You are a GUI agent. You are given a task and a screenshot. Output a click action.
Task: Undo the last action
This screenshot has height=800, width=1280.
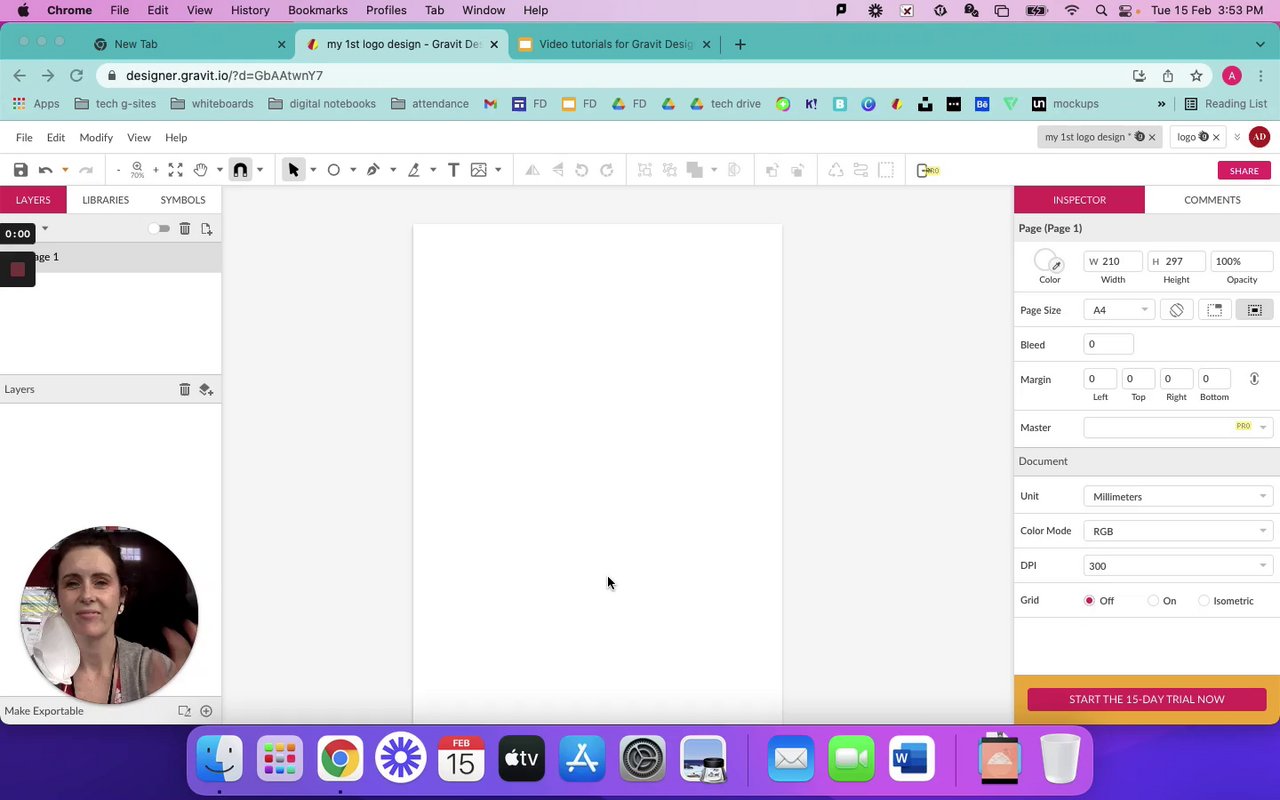(x=45, y=170)
